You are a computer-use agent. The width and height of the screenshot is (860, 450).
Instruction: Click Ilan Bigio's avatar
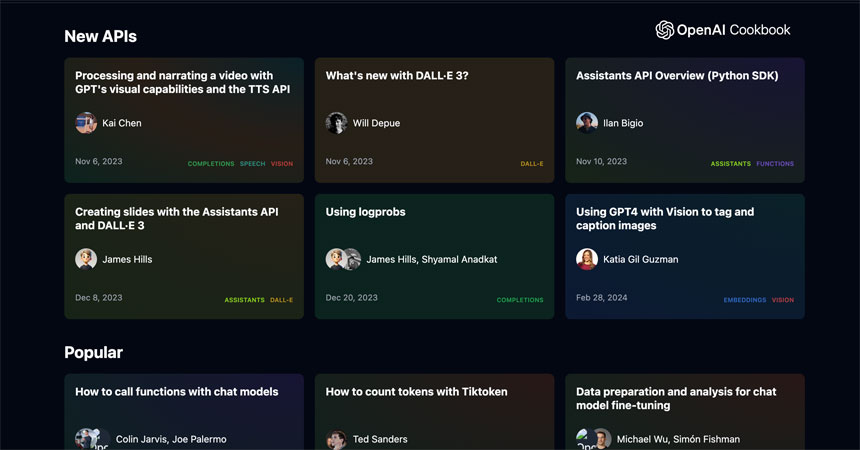[x=587, y=123]
